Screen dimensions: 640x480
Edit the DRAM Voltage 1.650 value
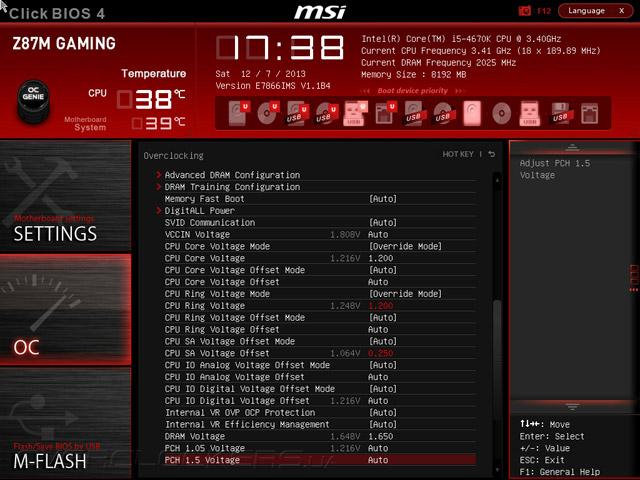380,436
